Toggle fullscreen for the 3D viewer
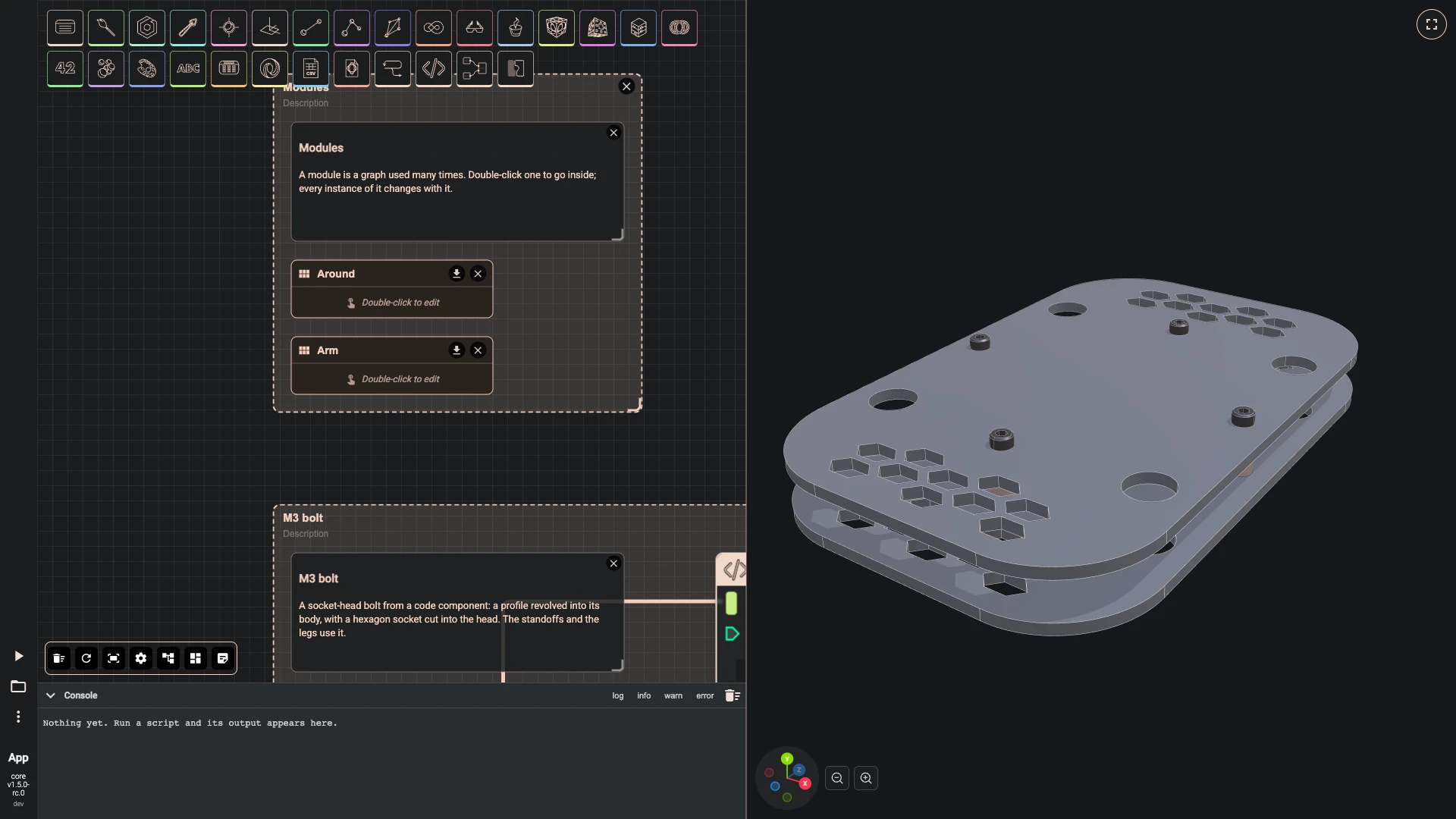The height and width of the screenshot is (819, 1456). [1432, 24]
